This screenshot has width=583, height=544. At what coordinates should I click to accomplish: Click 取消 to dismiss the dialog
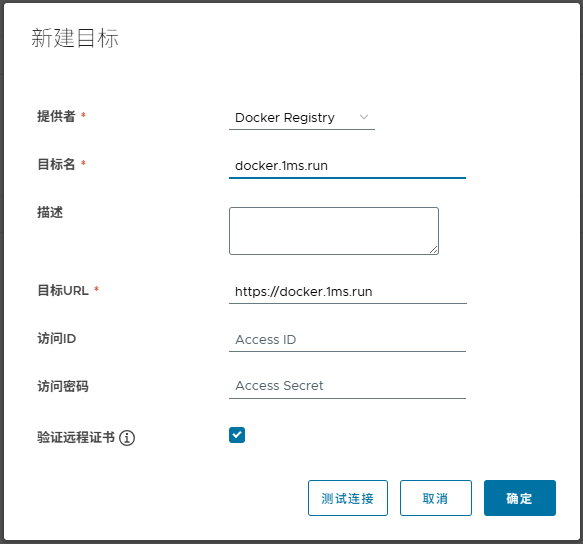click(436, 498)
